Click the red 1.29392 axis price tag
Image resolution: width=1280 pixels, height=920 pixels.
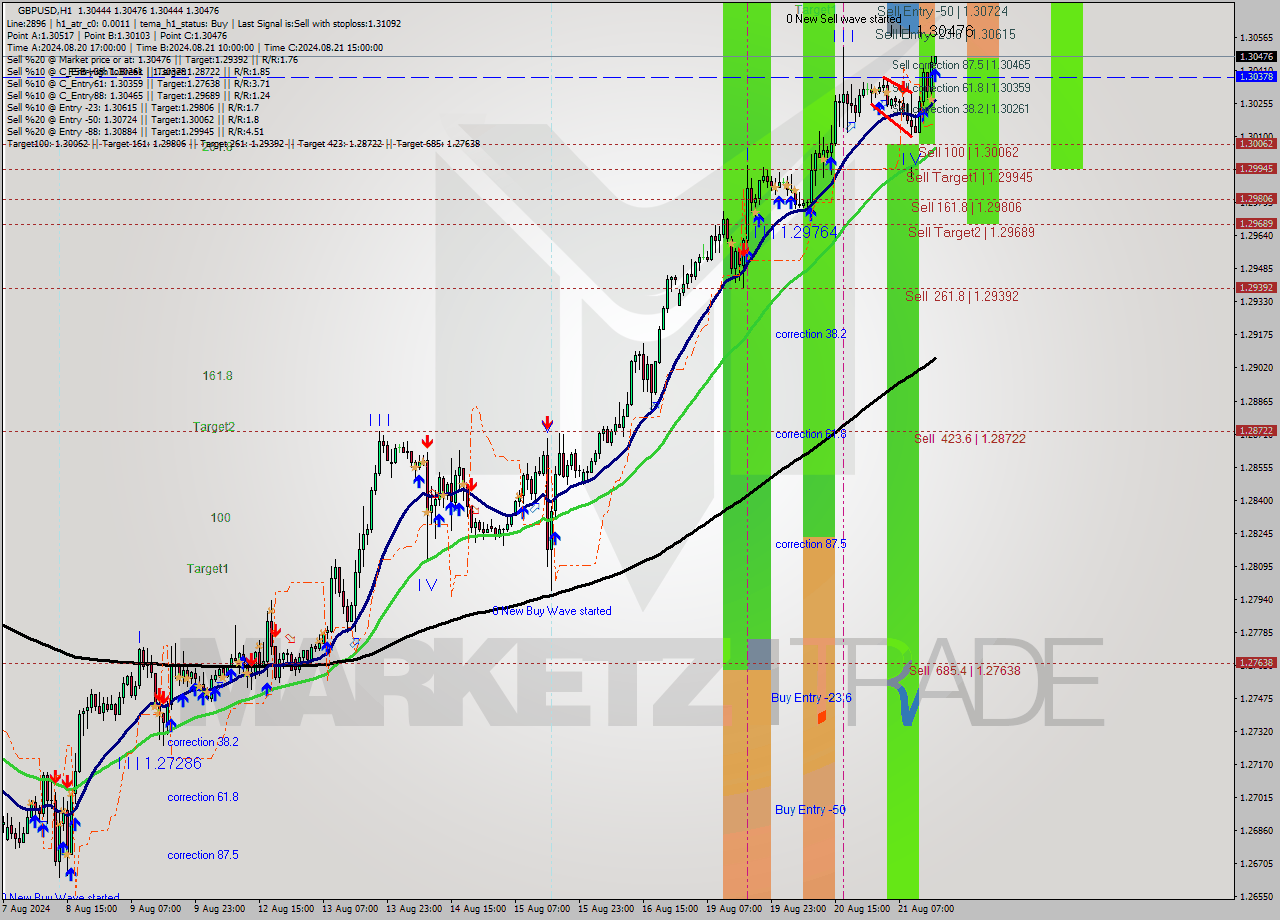tap(1255, 287)
